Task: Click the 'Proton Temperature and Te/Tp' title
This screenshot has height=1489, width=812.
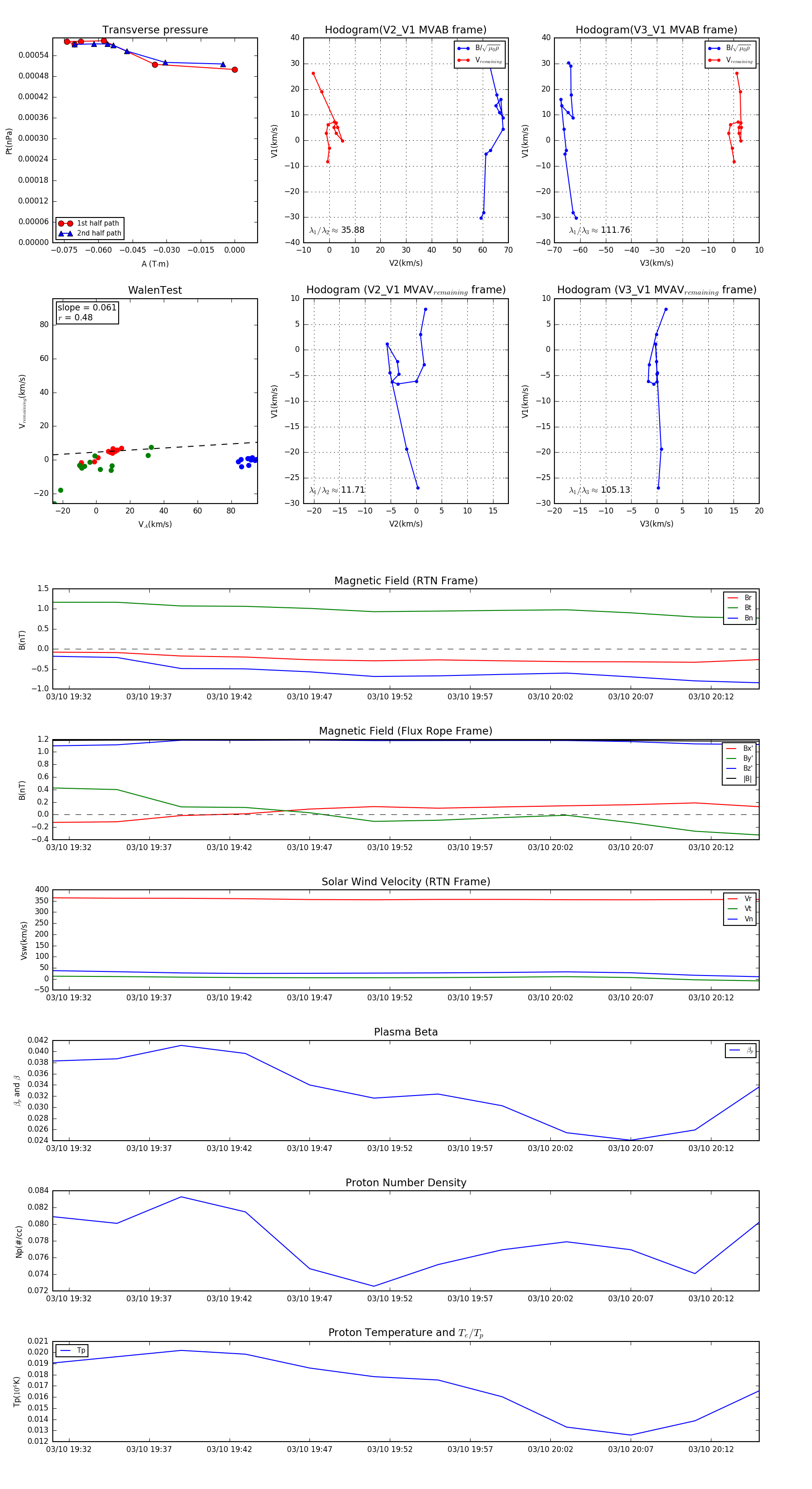Action: pyautogui.click(x=406, y=1333)
